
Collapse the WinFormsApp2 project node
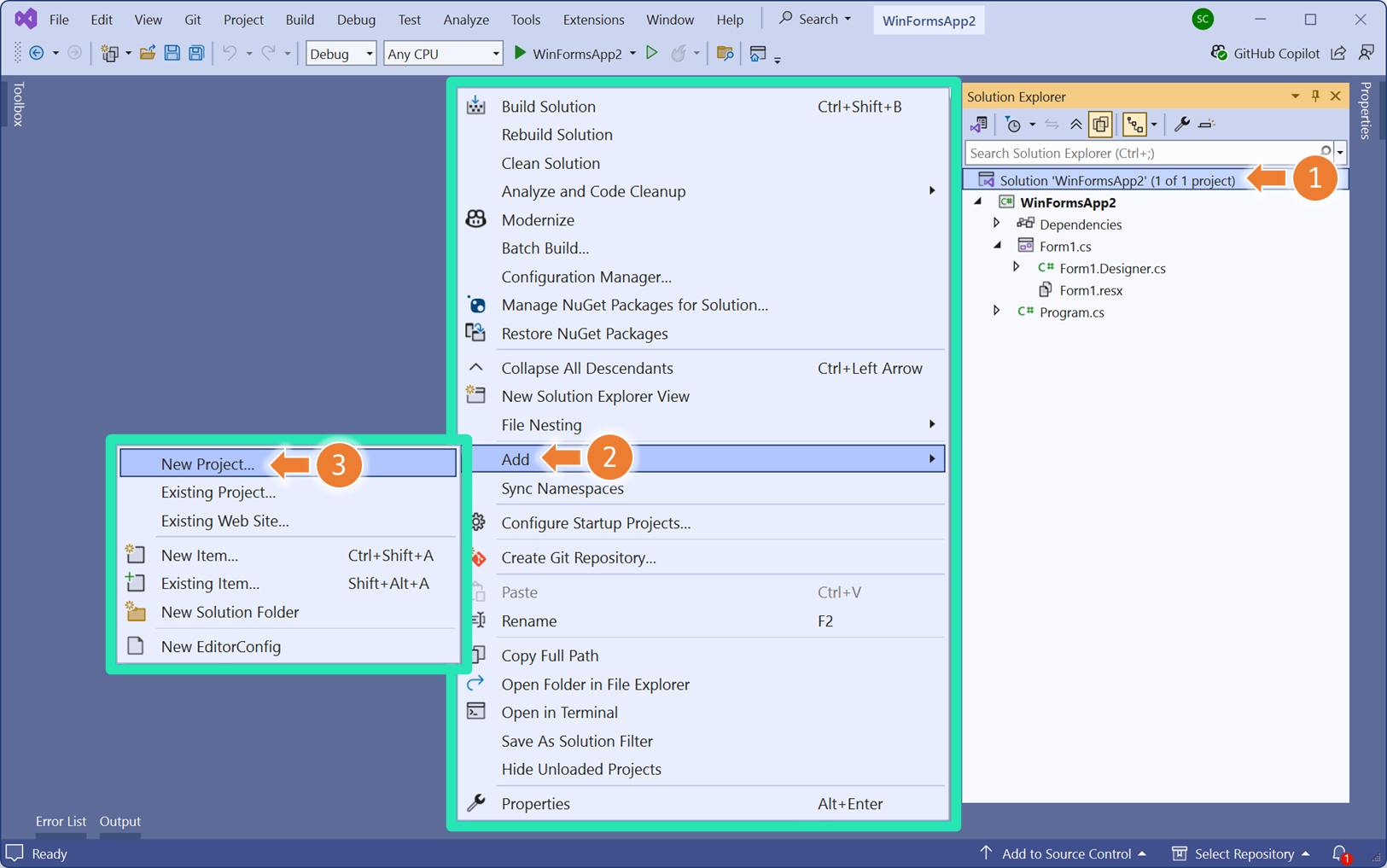pyautogui.click(x=978, y=202)
